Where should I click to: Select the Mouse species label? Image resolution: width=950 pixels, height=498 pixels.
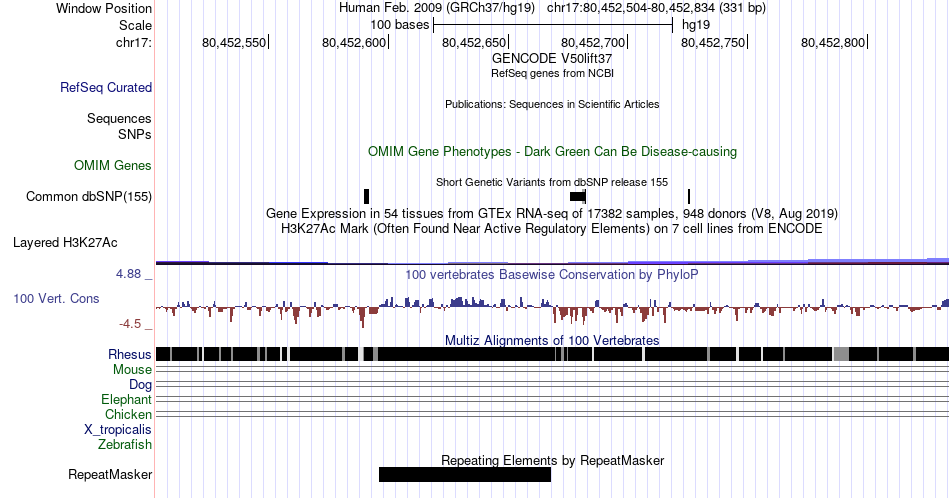pyautogui.click(x=132, y=370)
